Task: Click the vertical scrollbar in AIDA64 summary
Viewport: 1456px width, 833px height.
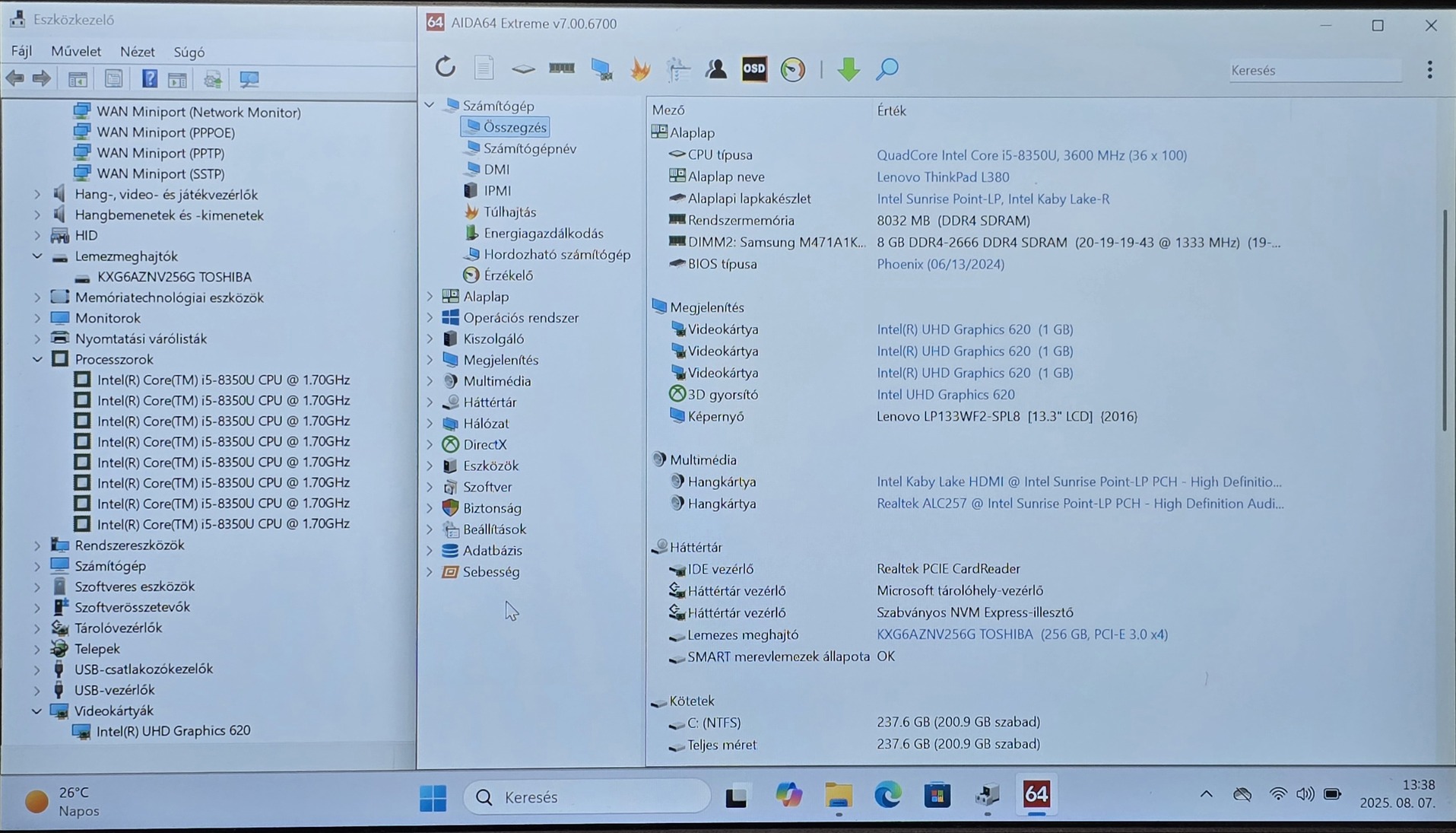Action: (x=1445, y=320)
